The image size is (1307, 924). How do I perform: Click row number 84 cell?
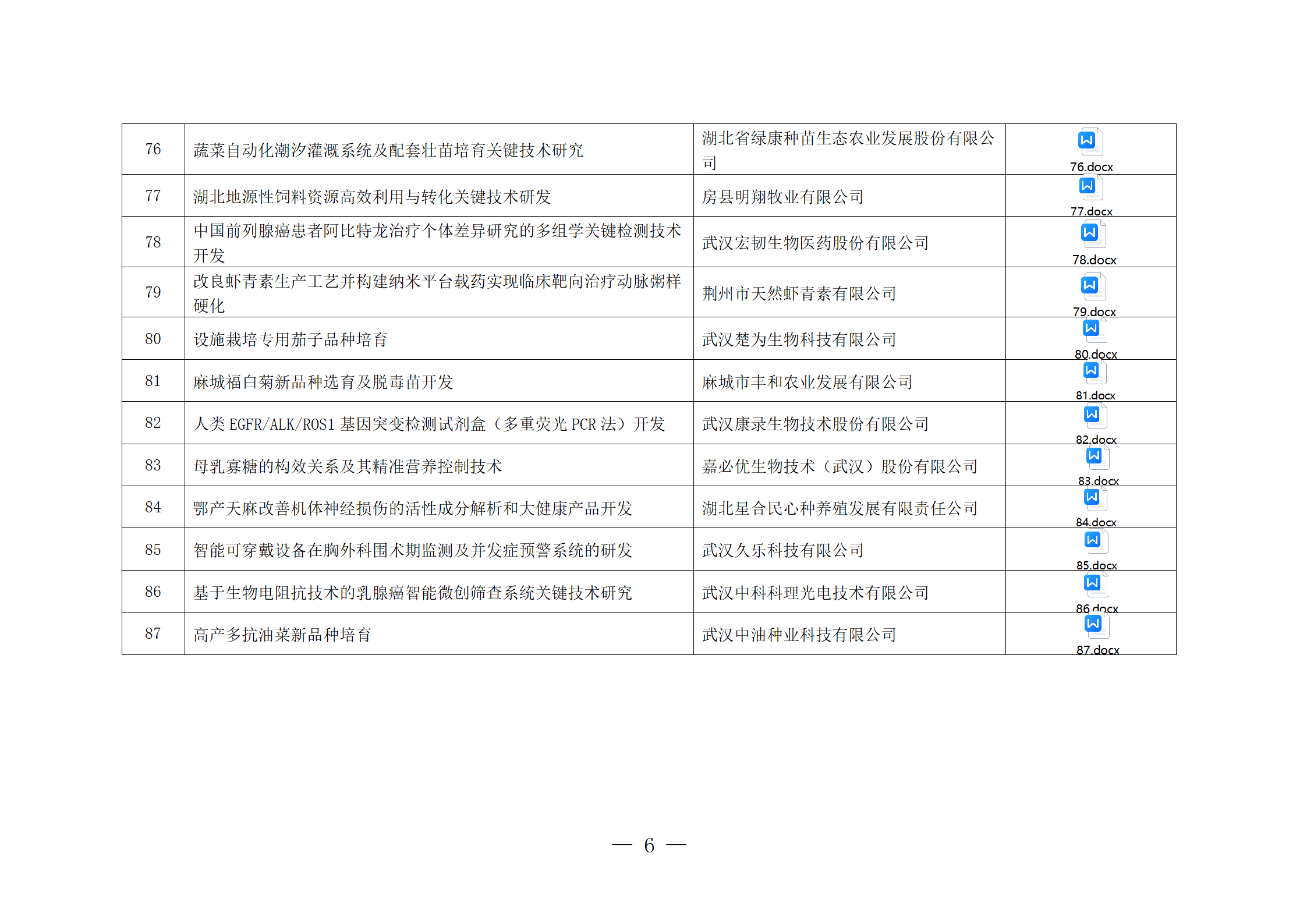[x=153, y=507]
